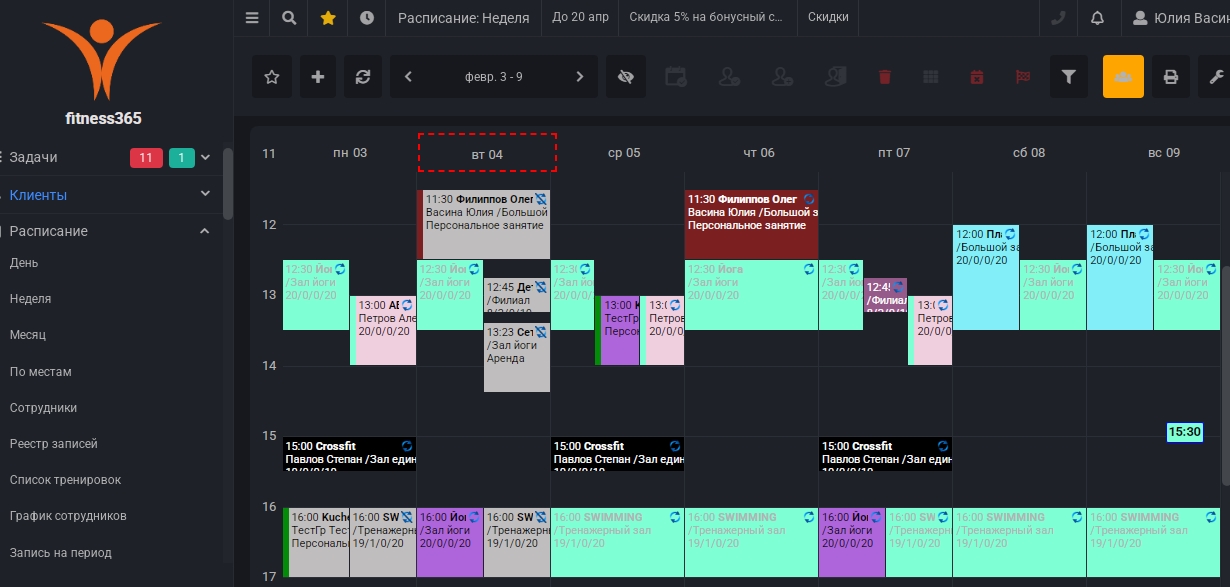The image size is (1230, 587).
Task: Open the hamburger menu icon
Action: click(252, 18)
